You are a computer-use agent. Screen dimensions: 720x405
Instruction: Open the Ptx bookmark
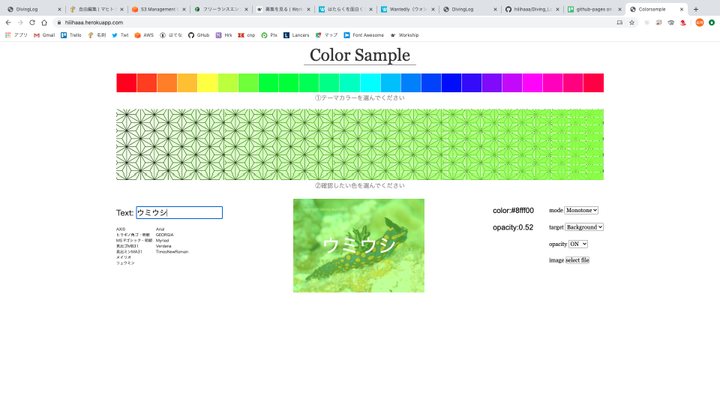[x=269, y=35]
